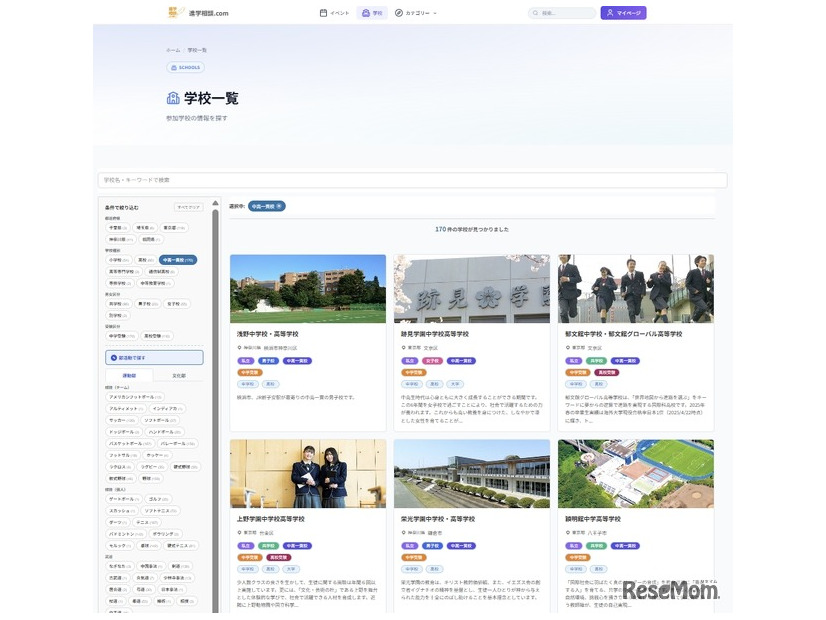Viewport: 826px width, 620px height.
Task: Open the カテゴリー dropdown menu
Action: tap(416, 13)
